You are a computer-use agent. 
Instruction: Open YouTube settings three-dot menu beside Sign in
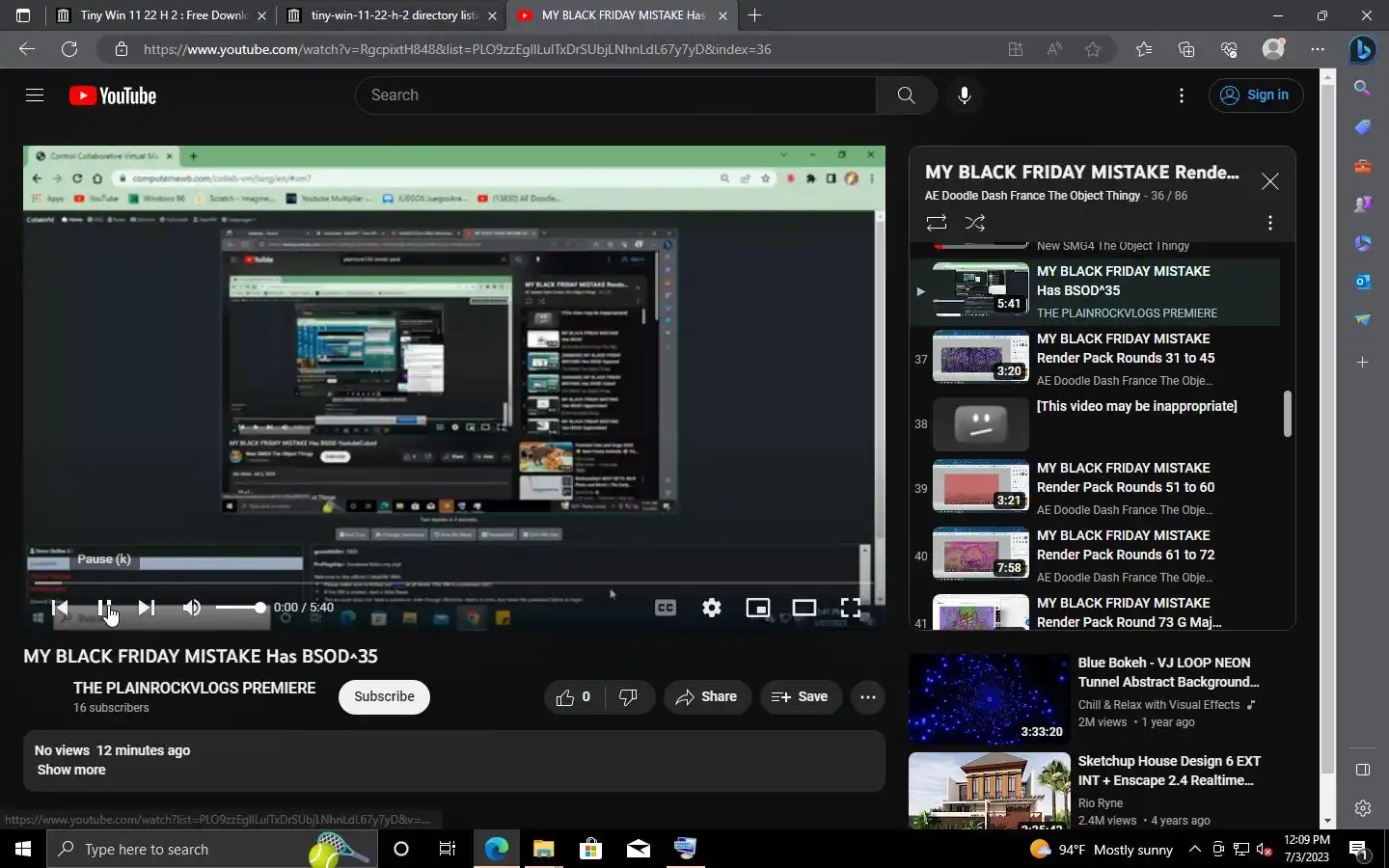point(1182,95)
